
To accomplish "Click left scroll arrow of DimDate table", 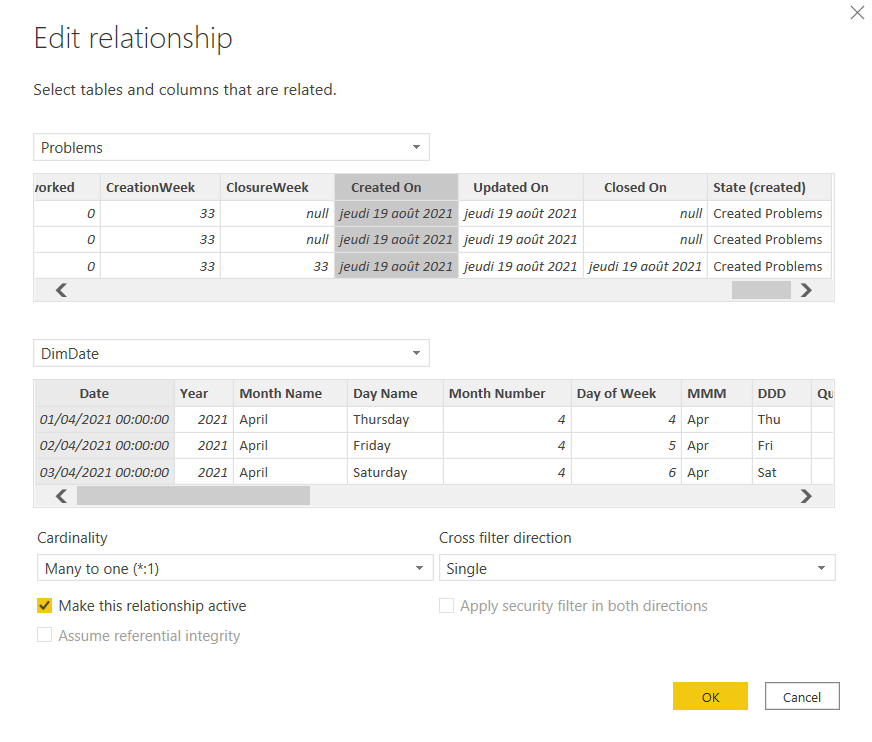I will [x=61, y=496].
